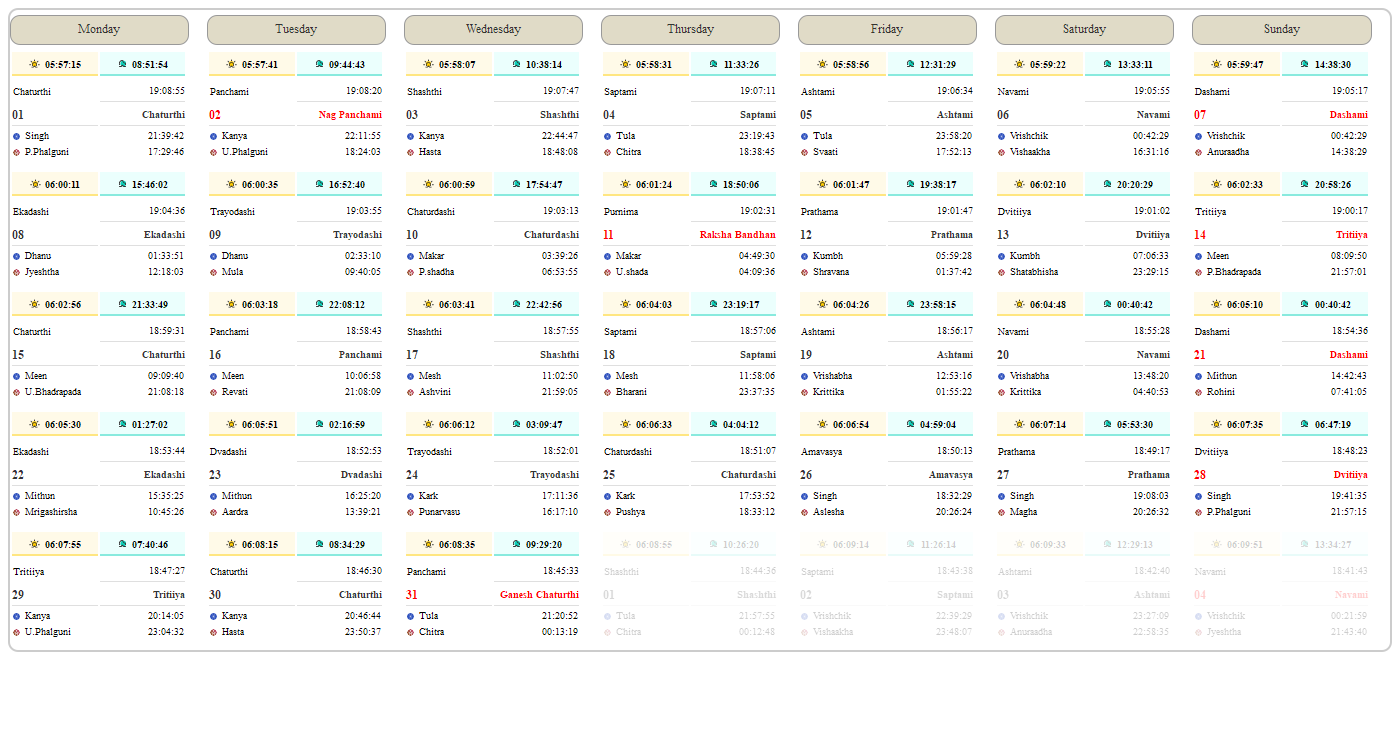This screenshot has height=750, width=1400.
Task: Click the Punarvasu nakshatra text
Action: click(x=441, y=512)
